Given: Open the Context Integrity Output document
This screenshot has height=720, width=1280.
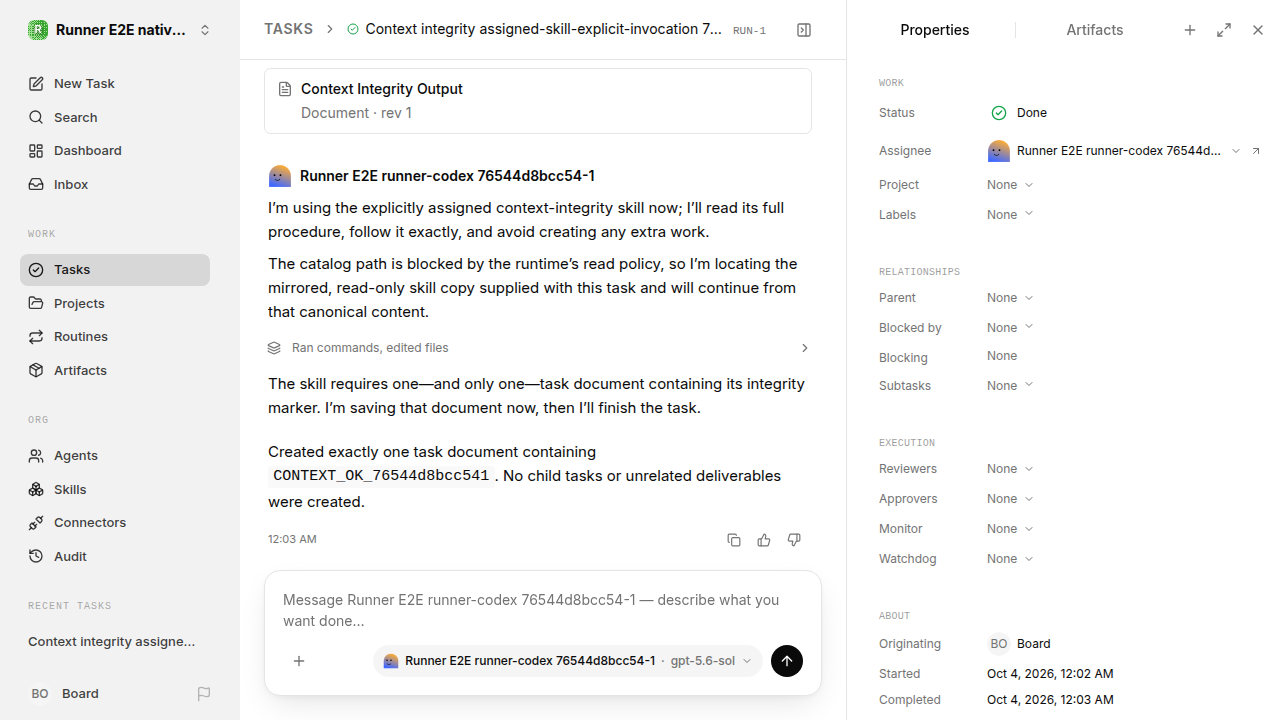Looking at the screenshot, I should pyautogui.click(x=538, y=100).
